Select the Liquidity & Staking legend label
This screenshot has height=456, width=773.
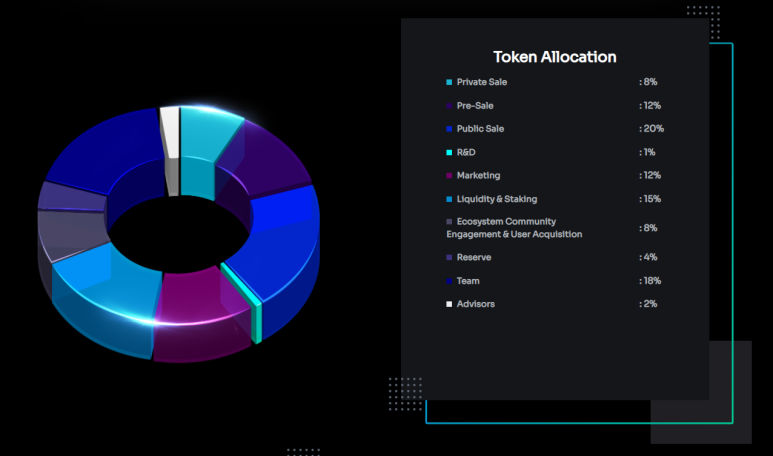497,199
